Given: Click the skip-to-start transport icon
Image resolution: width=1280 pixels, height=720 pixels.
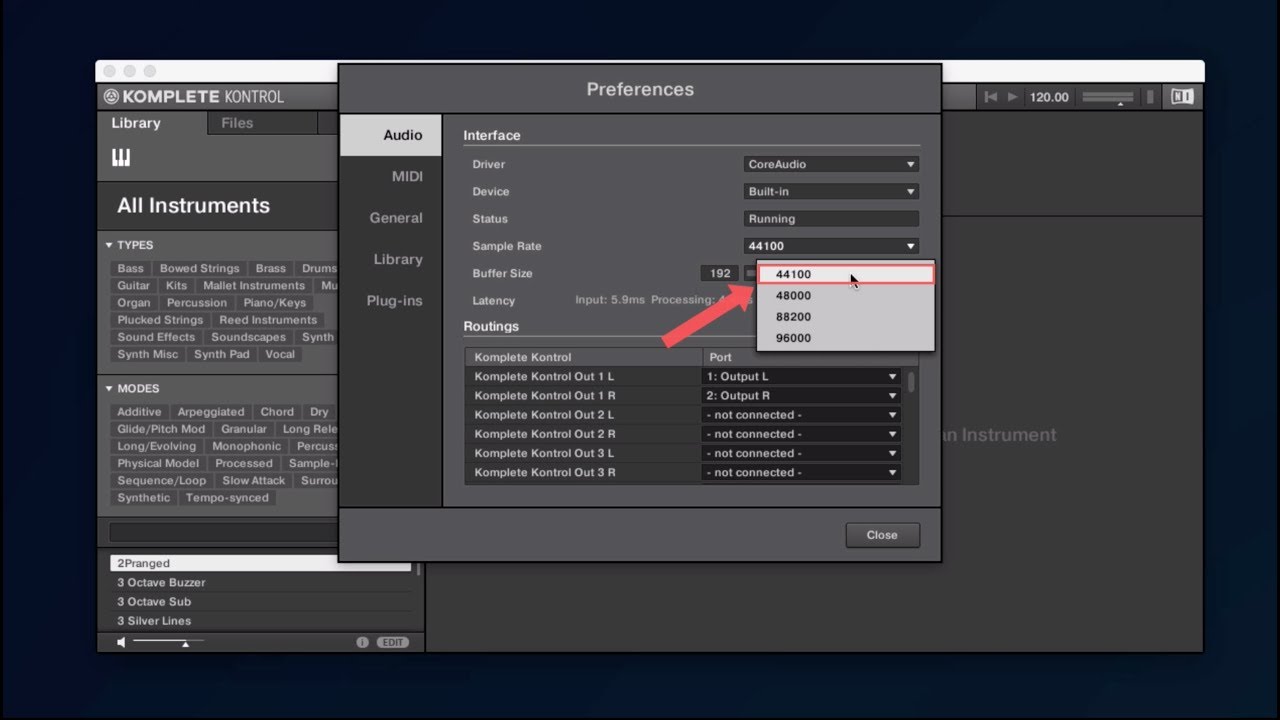Looking at the screenshot, I should (991, 97).
